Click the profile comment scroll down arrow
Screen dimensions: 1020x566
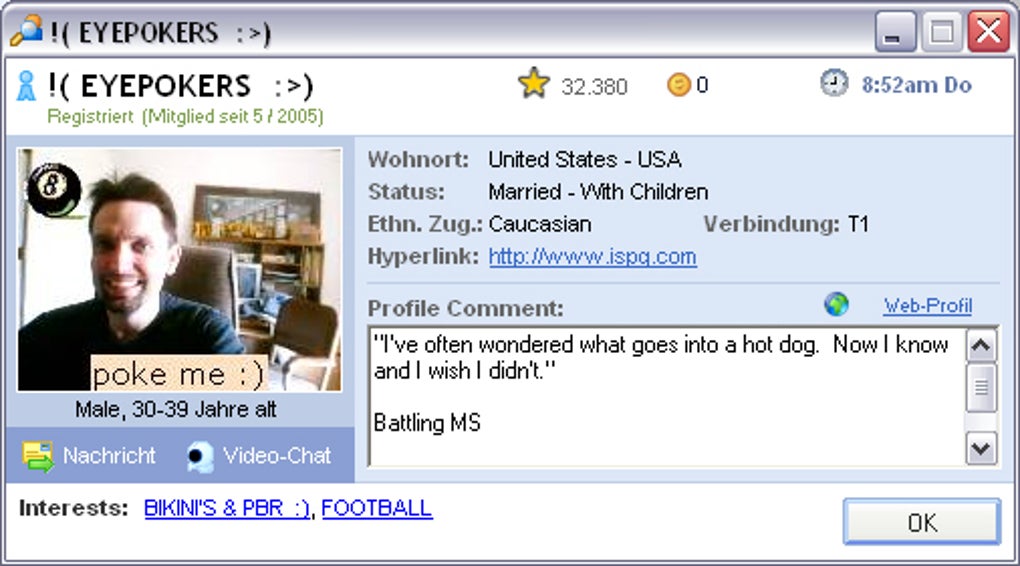[981, 448]
